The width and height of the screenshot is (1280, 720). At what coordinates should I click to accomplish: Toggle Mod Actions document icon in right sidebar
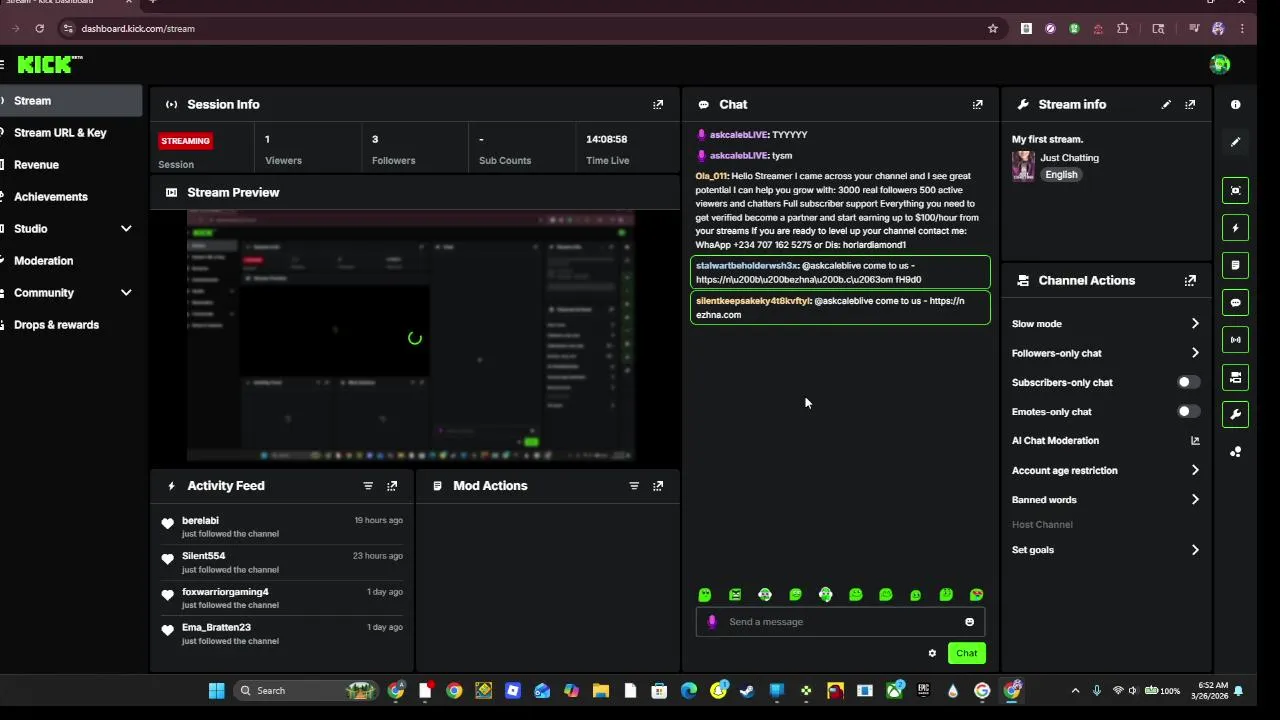click(1236, 265)
